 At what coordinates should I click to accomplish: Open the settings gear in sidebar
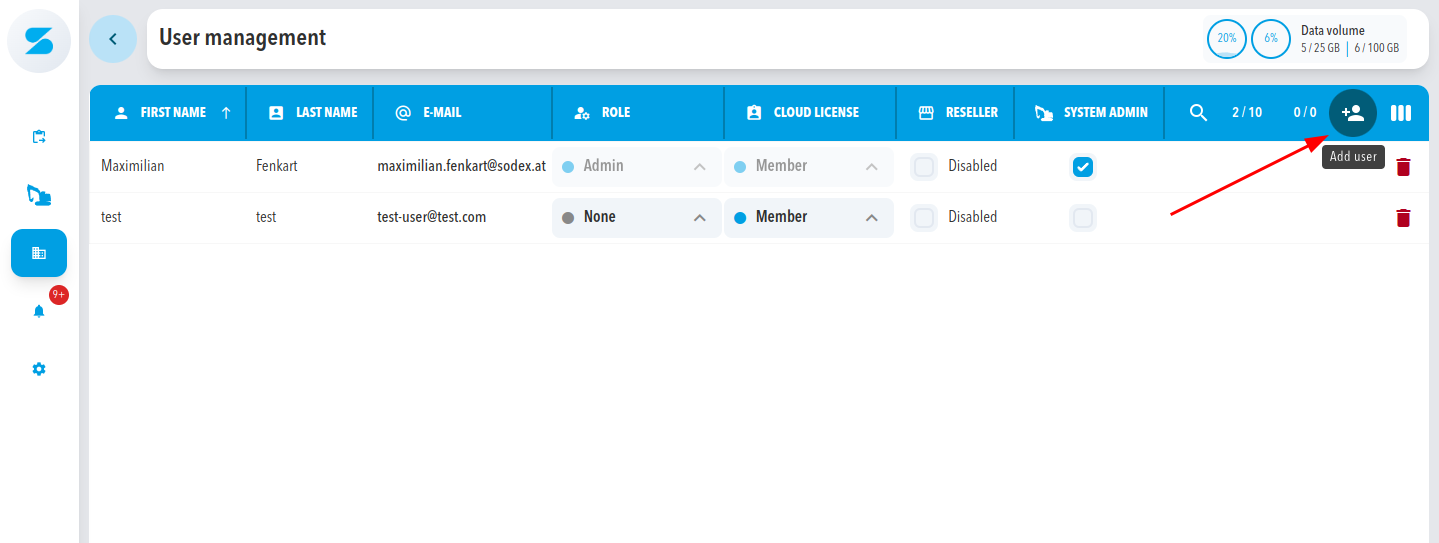(39, 369)
